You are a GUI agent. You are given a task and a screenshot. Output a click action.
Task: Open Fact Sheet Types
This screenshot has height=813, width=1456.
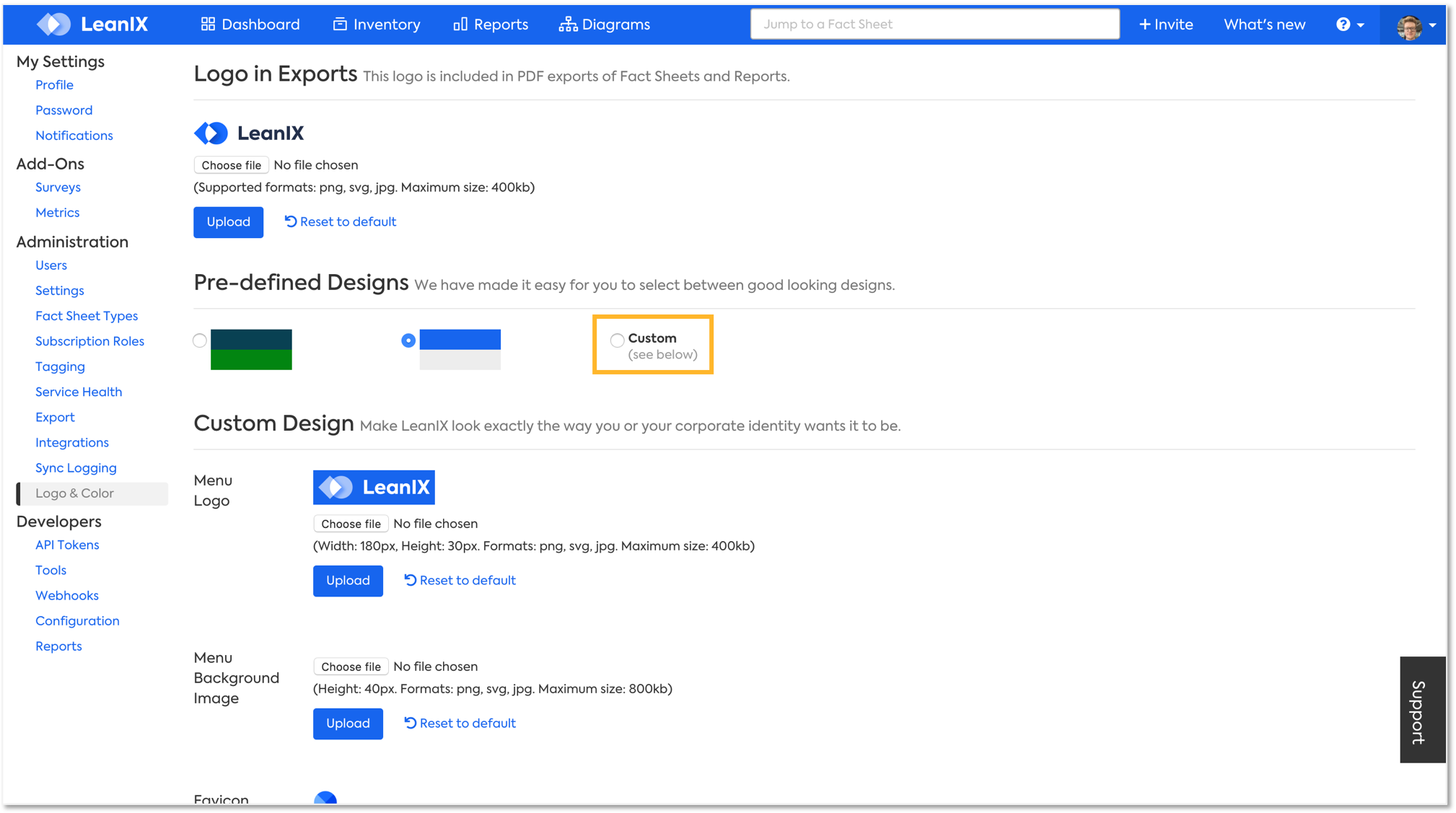(86, 316)
